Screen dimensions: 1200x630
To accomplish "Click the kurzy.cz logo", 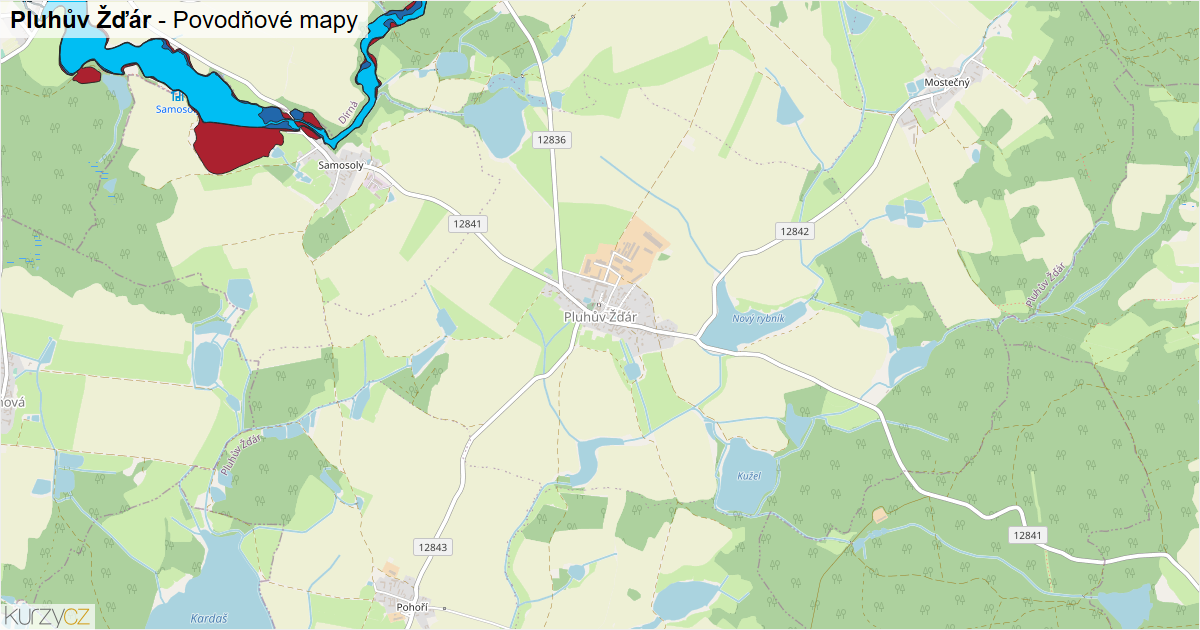I will tap(48, 615).
